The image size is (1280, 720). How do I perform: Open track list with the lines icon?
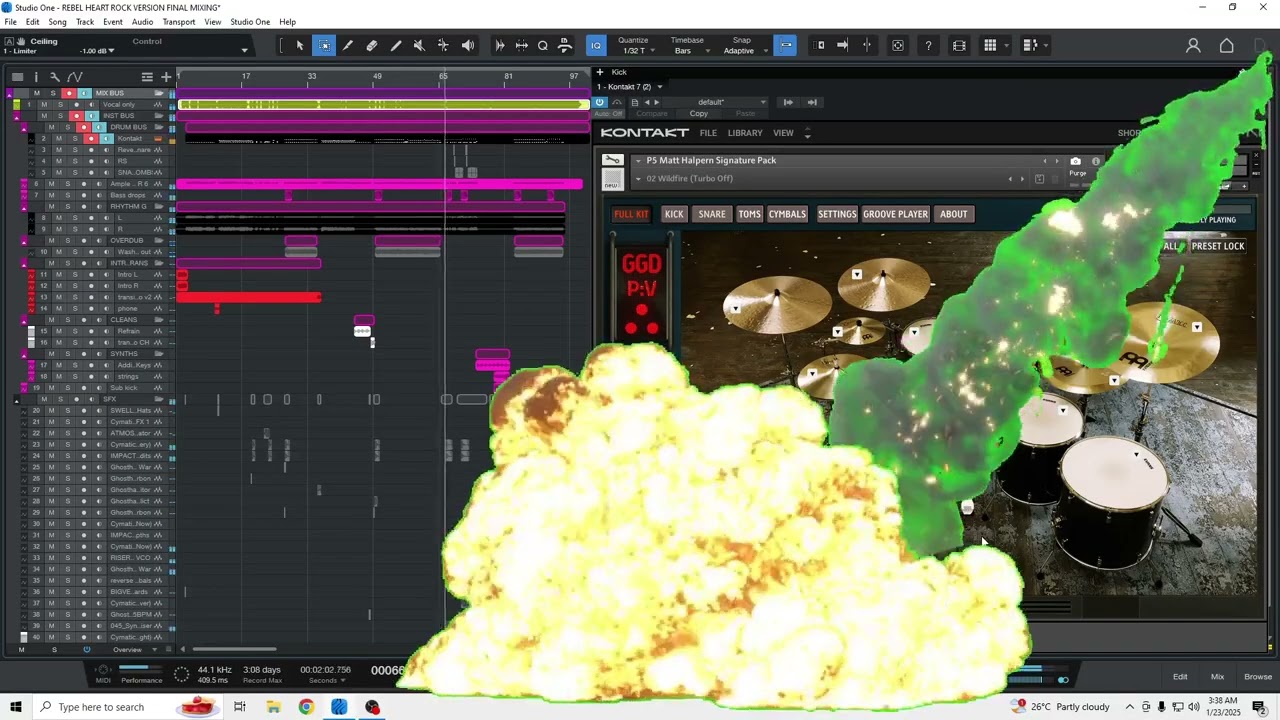point(147,77)
